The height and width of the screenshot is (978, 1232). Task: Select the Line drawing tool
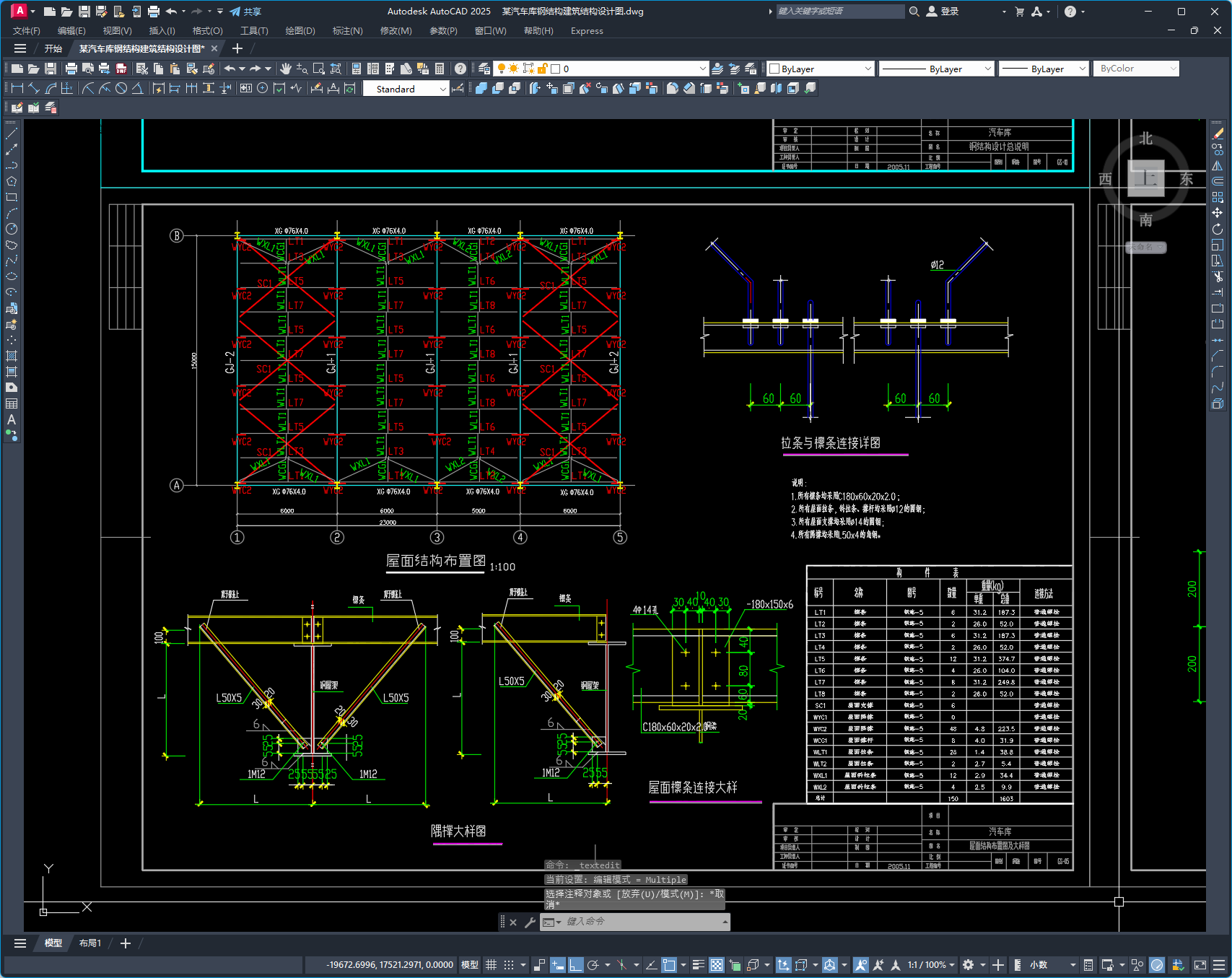(x=12, y=134)
